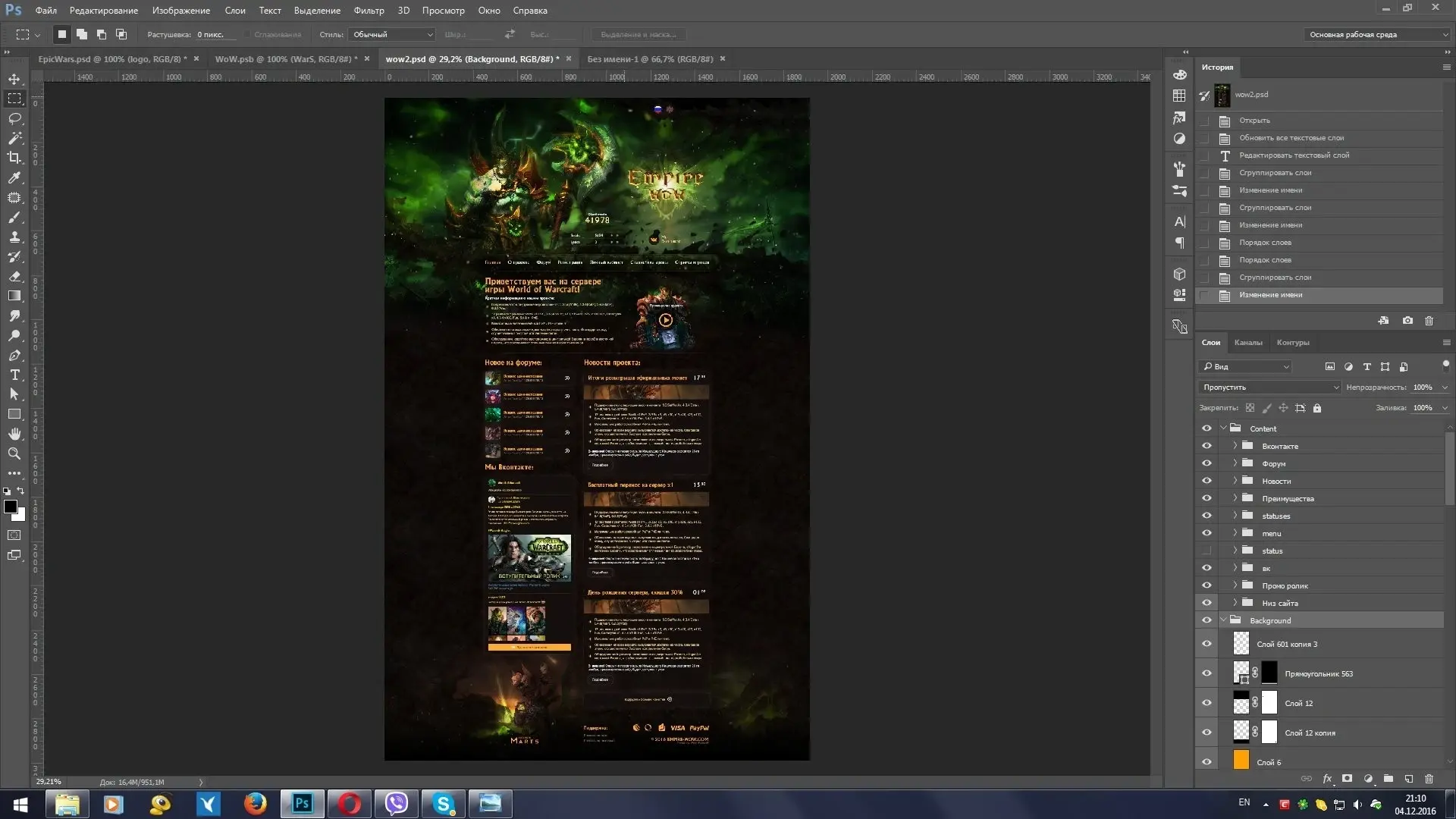The image size is (1456, 819).
Task: Select the Magic Wand tool
Action: pos(14,138)
